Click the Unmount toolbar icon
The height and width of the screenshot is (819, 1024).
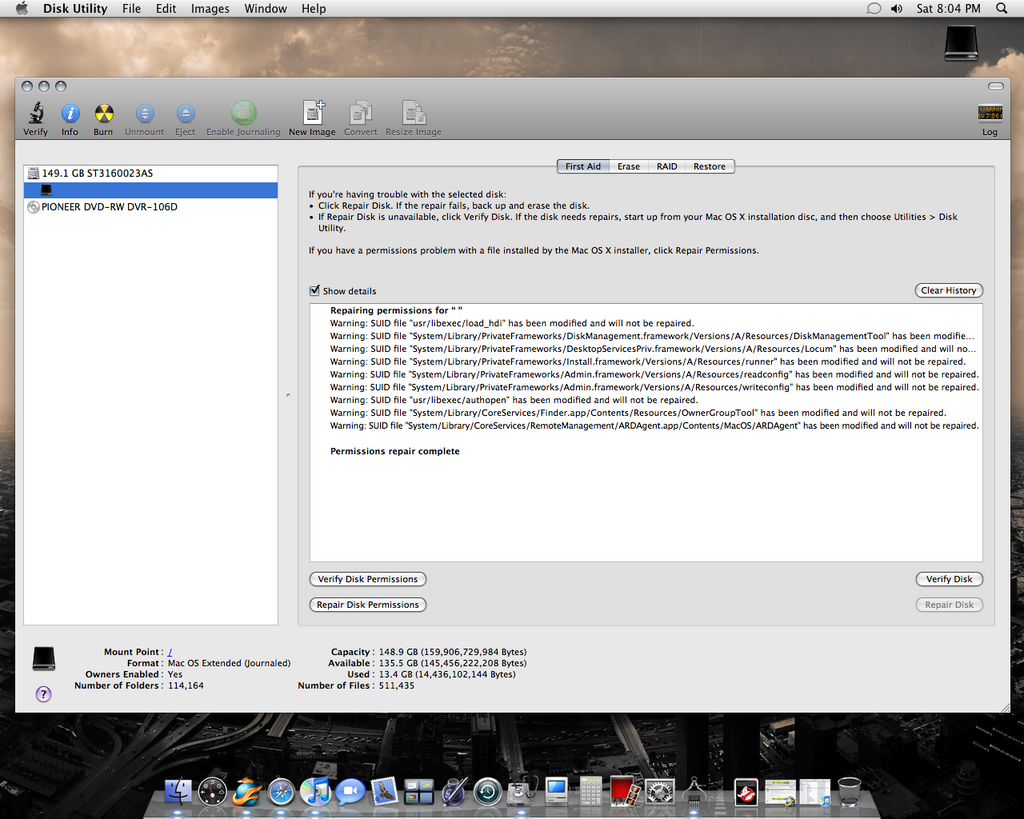click(144, 114)
